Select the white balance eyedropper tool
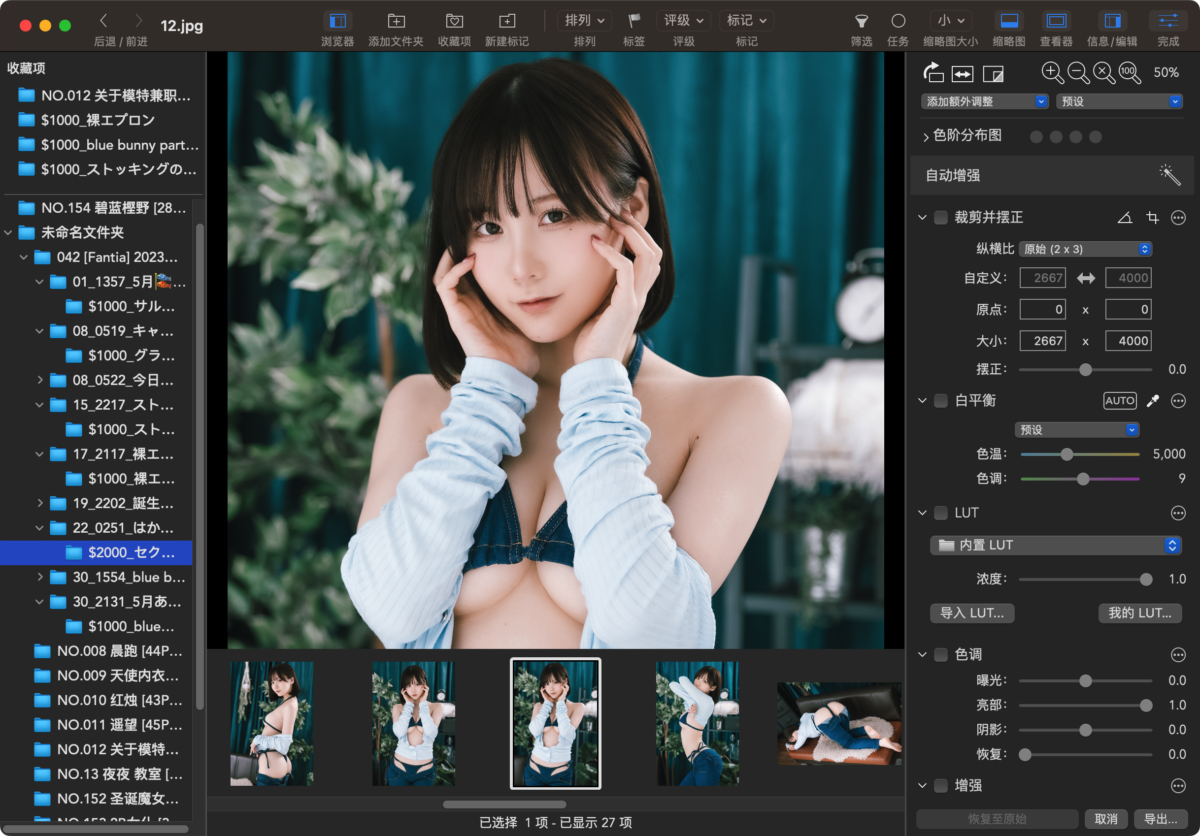This screenshot has width=1200, height=836. tap(1153, 401)
